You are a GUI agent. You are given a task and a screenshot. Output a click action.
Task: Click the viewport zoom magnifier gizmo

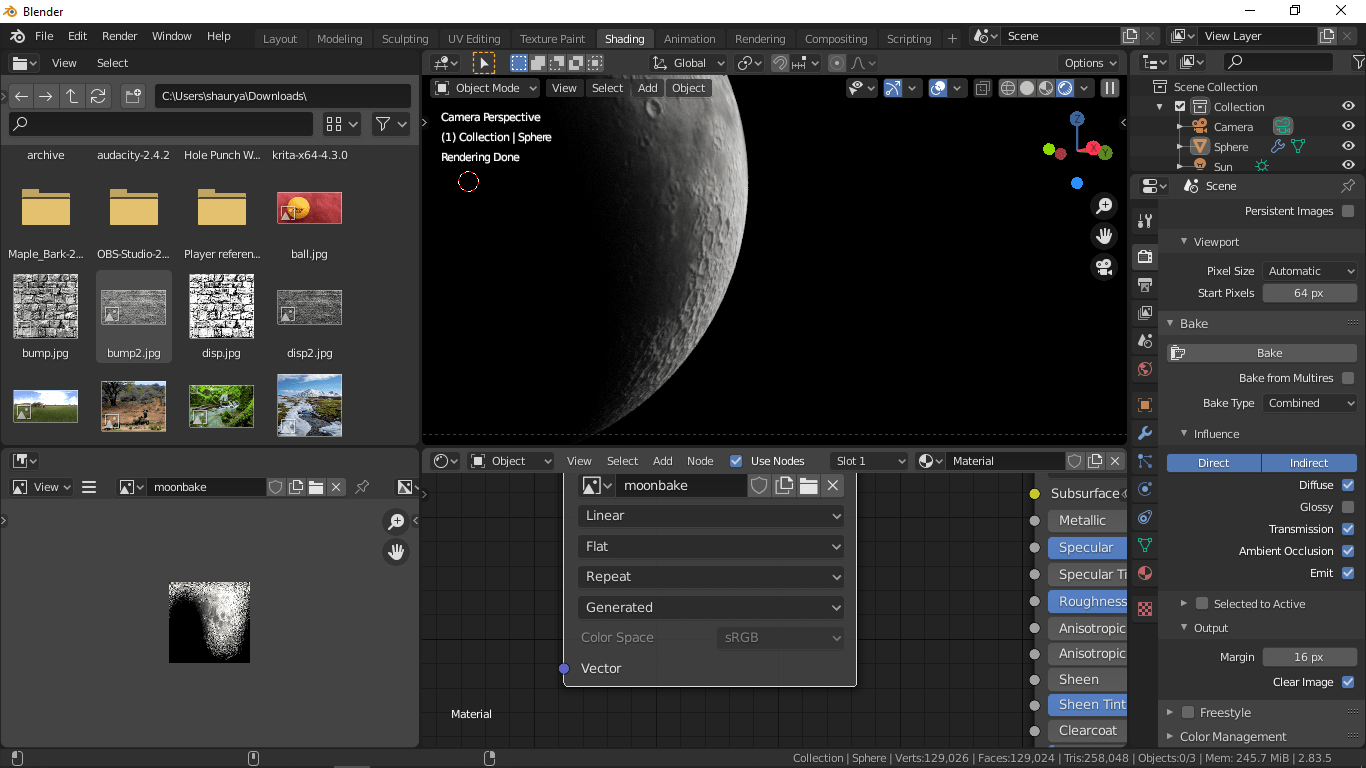click(x=1104, y=206)
